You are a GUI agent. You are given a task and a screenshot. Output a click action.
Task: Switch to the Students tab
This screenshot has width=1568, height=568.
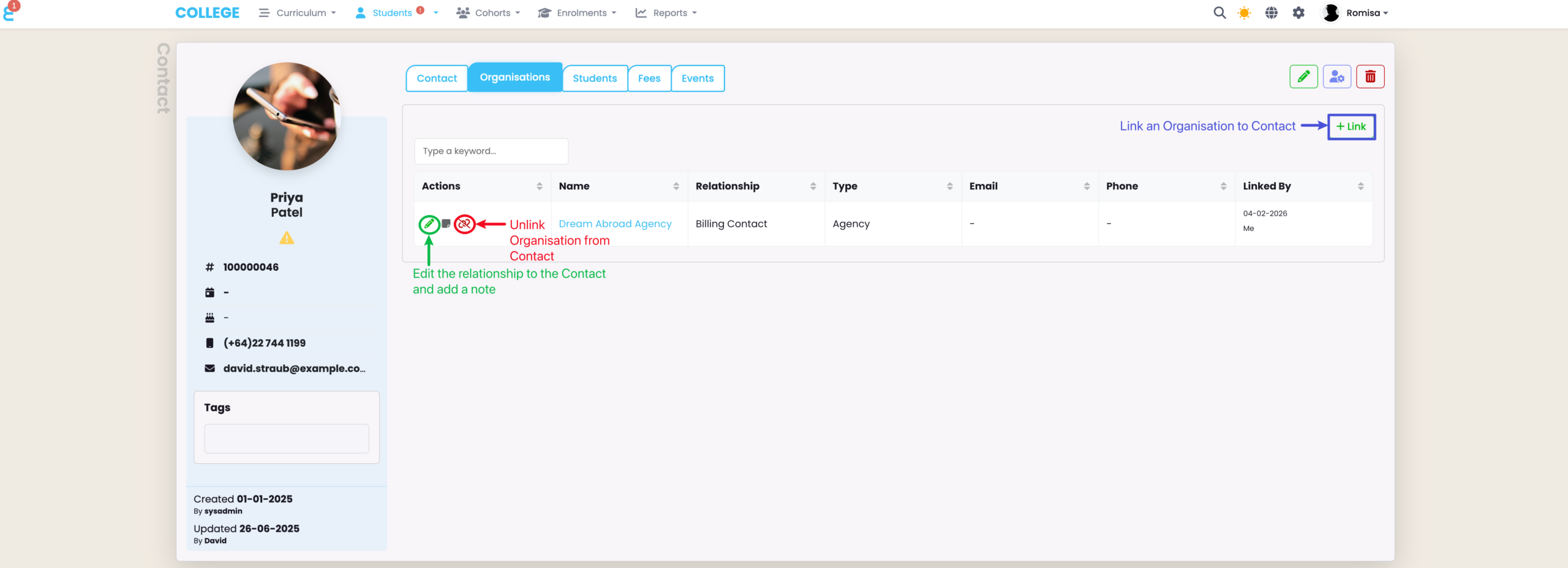(594, 78)
